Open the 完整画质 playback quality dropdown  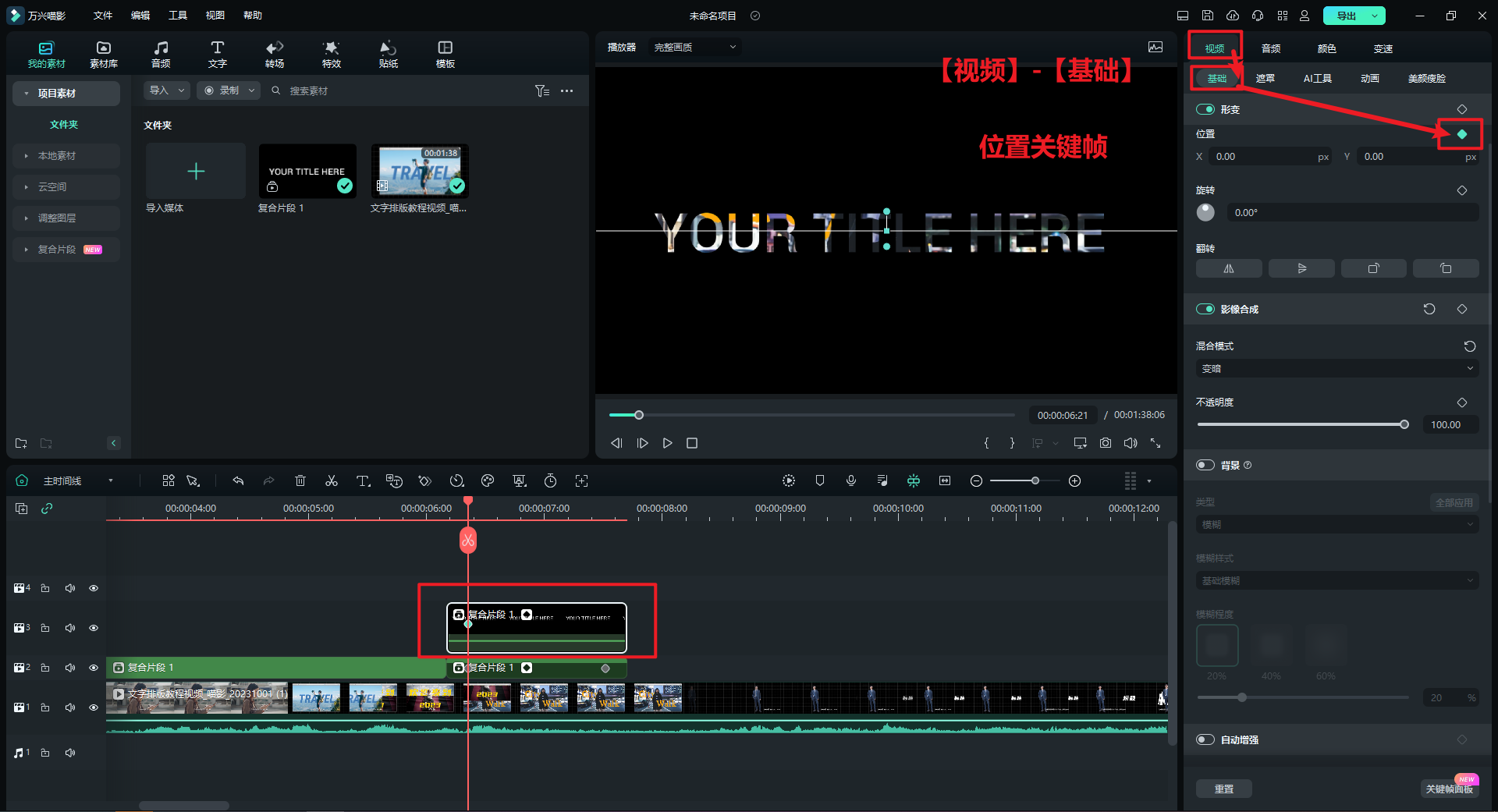coord(694,48)
